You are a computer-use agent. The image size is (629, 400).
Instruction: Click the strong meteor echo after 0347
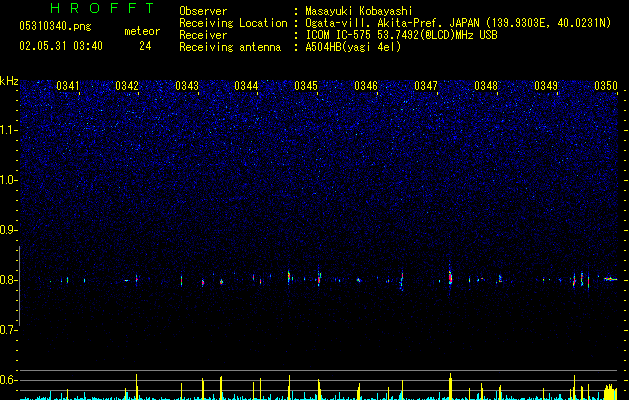tap(450, 278)
